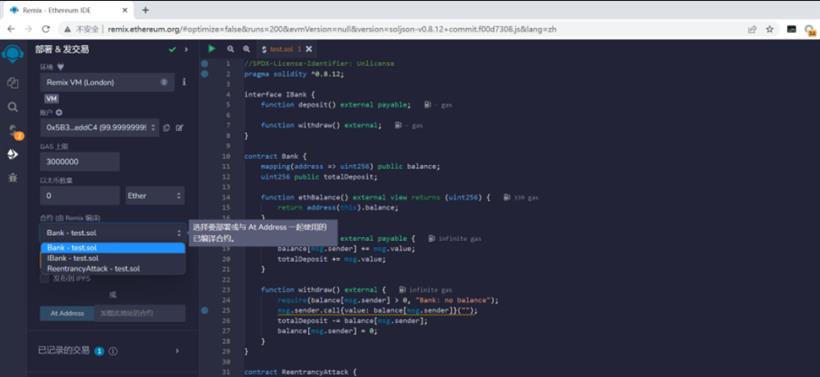820x377 pixels.
Task: Click the edit/sign icon beside account field
Action: (179, 128)
